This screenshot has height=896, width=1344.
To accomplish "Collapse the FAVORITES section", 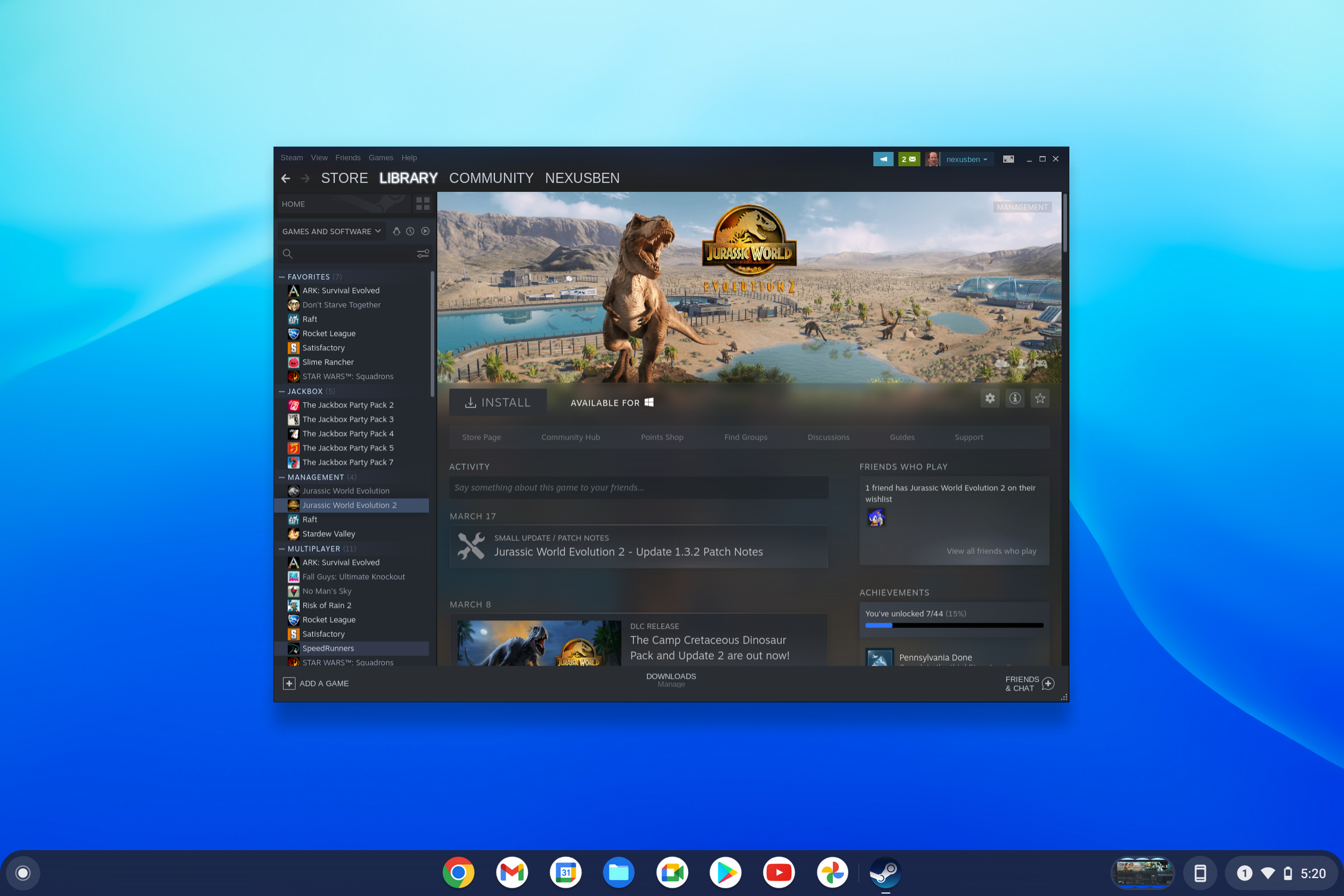I will pyautogui.click(x=282, y=276).
